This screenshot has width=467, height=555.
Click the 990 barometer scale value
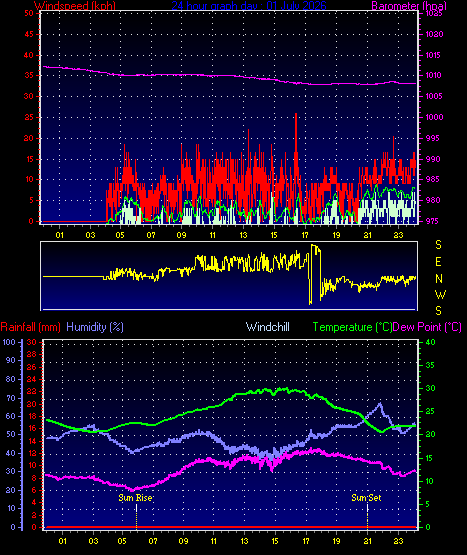tap(434, 159)
